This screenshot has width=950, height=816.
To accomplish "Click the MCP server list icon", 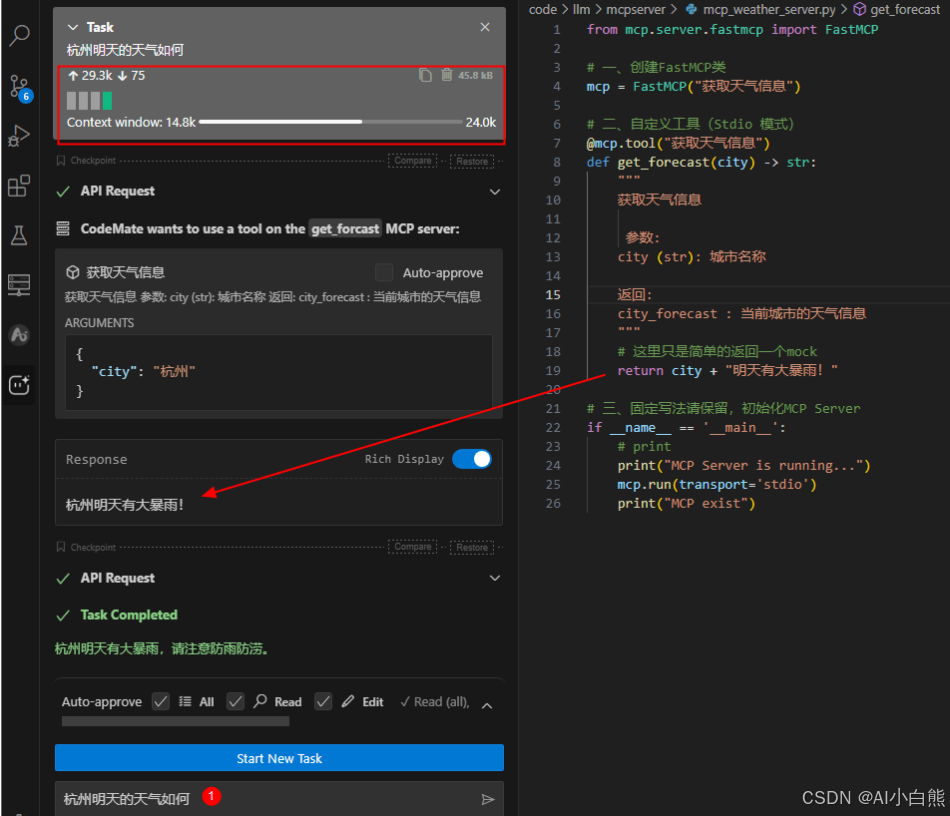I will click(63, 228).
